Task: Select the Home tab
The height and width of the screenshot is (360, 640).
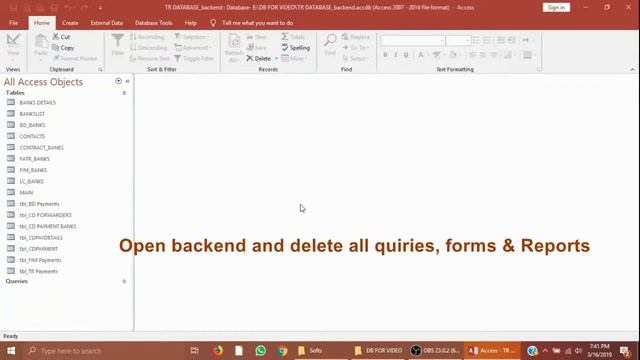Action: [x=42, y=23]
